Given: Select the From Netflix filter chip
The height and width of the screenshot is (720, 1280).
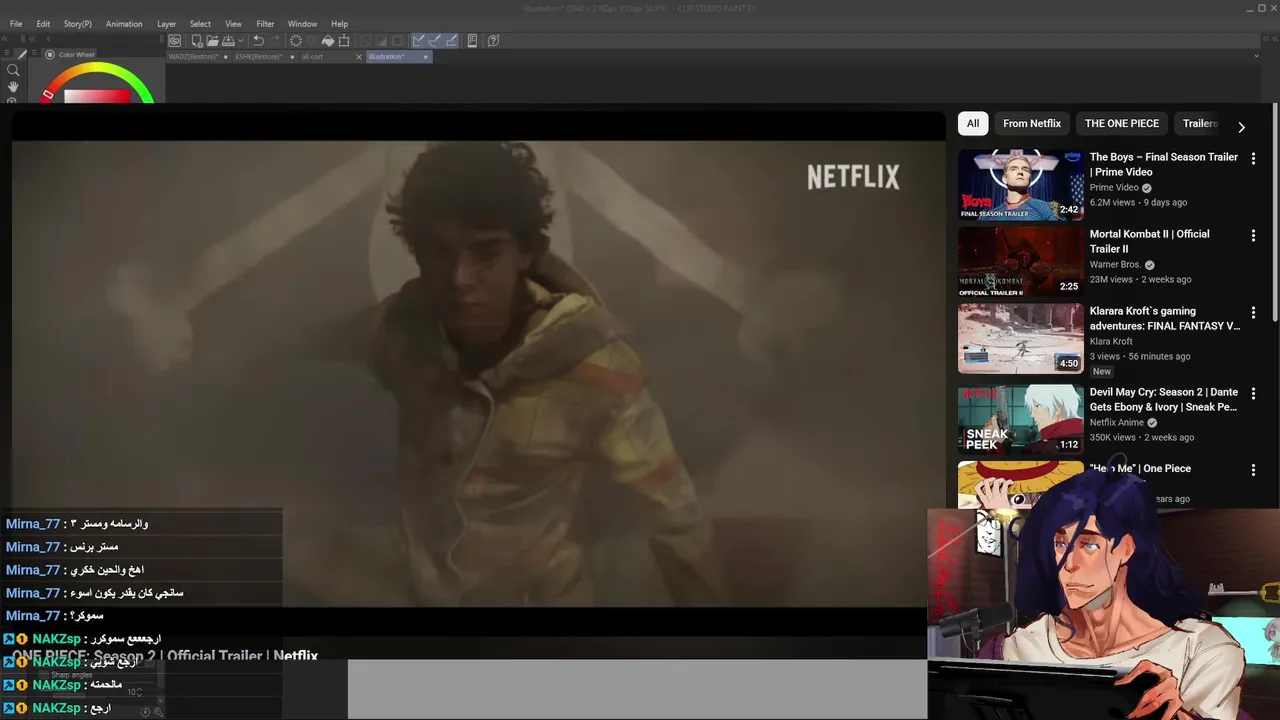Looking at the screenshot, I should (x=1032, y=123).
